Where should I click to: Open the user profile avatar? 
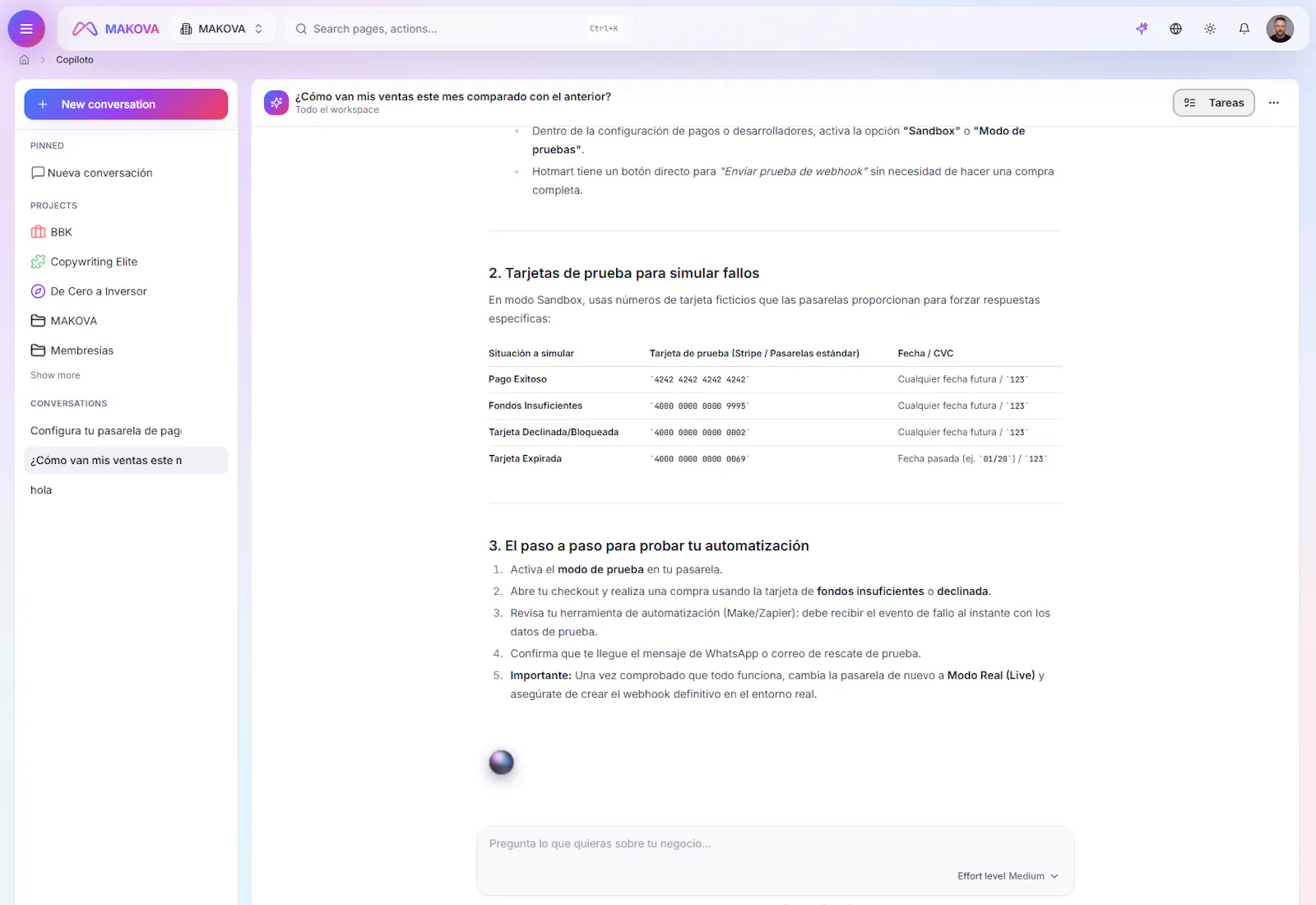click(1280, 29)
